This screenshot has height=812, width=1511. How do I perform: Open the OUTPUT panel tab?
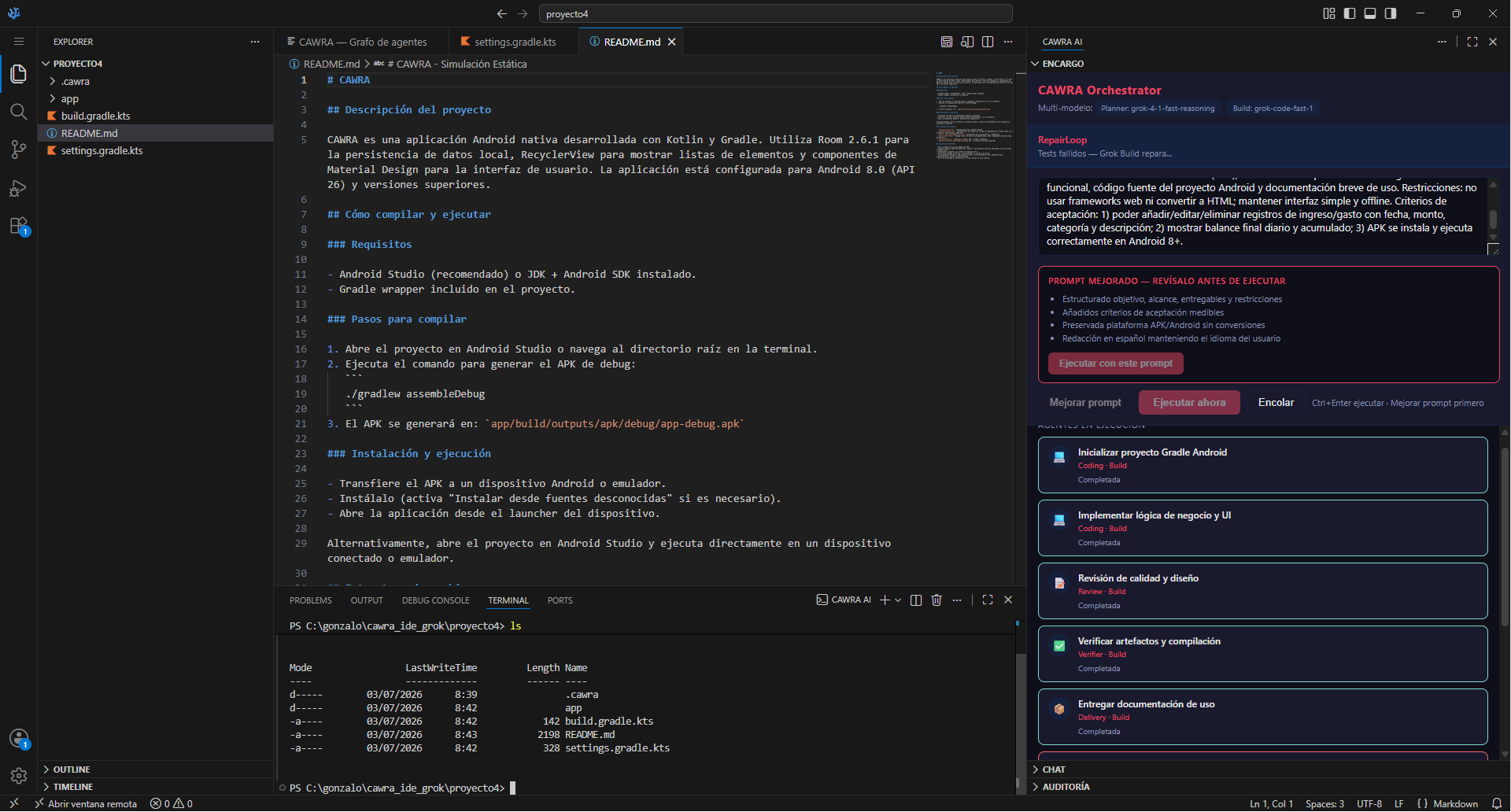click(x=367, y=600)
